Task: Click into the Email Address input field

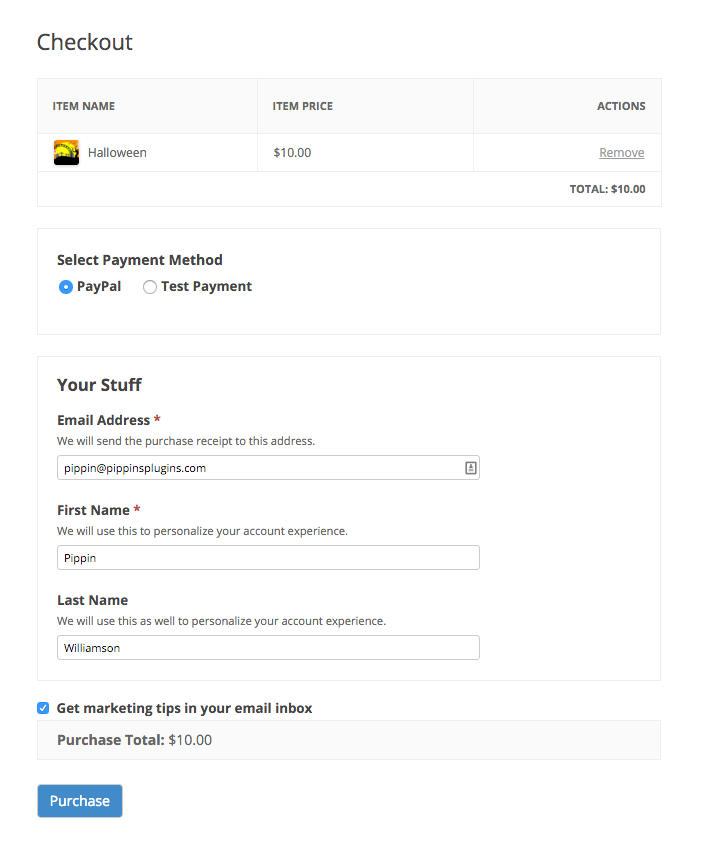Action: pos(260,468)
